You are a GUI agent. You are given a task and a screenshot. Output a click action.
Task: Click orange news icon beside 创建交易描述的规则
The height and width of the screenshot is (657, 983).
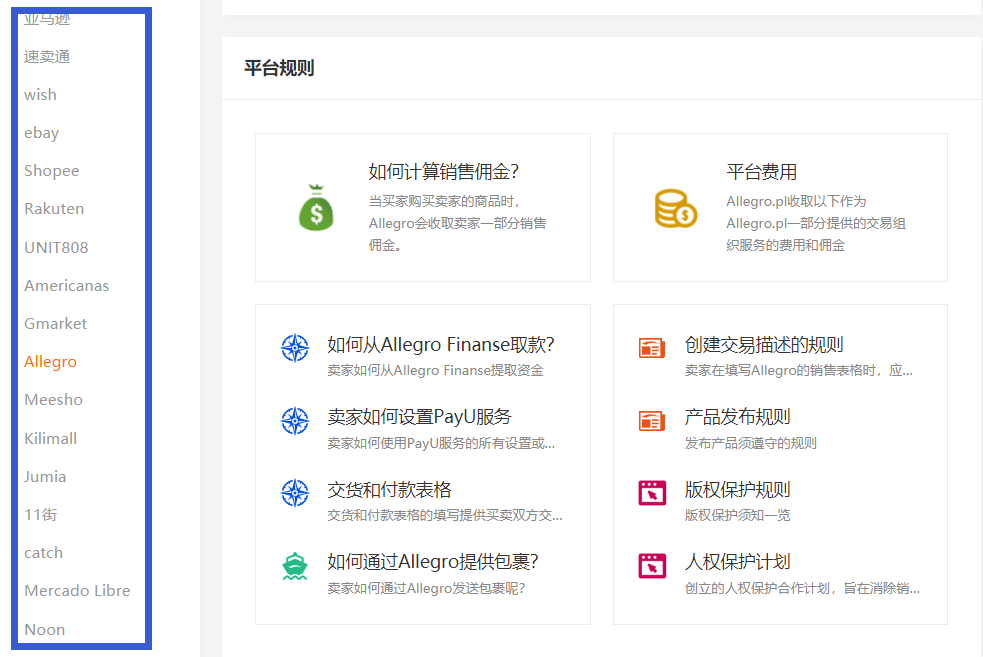point(652,347)
